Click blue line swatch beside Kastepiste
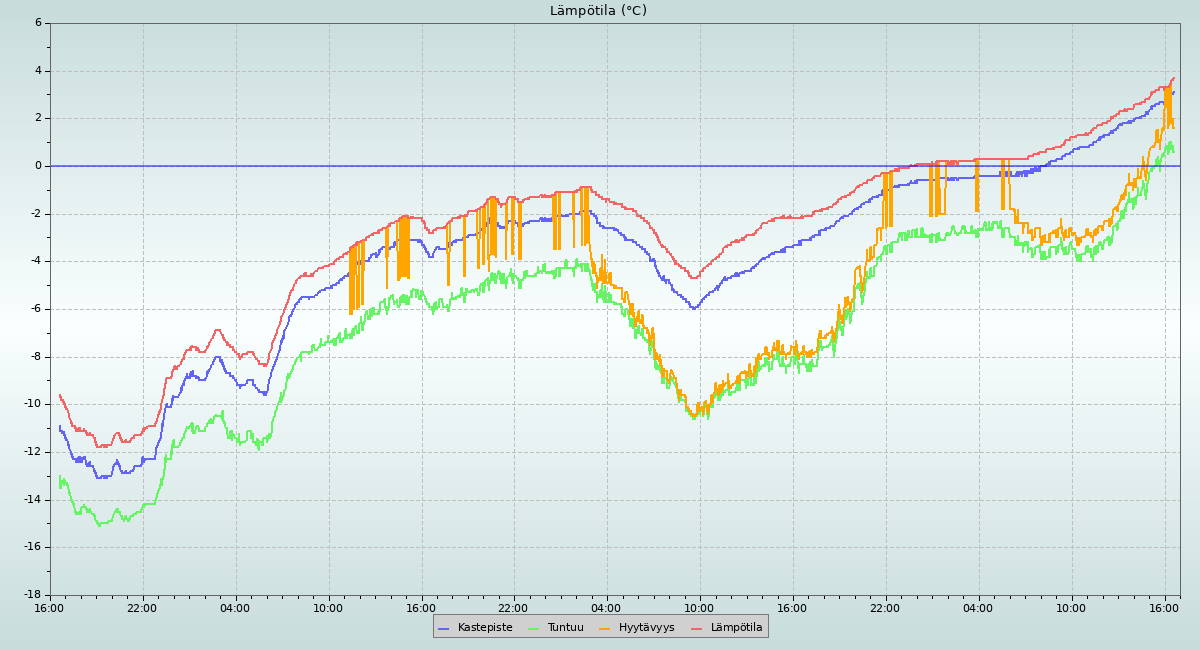1200x650 pixels. pyautogui.click(x=445, y=627)
